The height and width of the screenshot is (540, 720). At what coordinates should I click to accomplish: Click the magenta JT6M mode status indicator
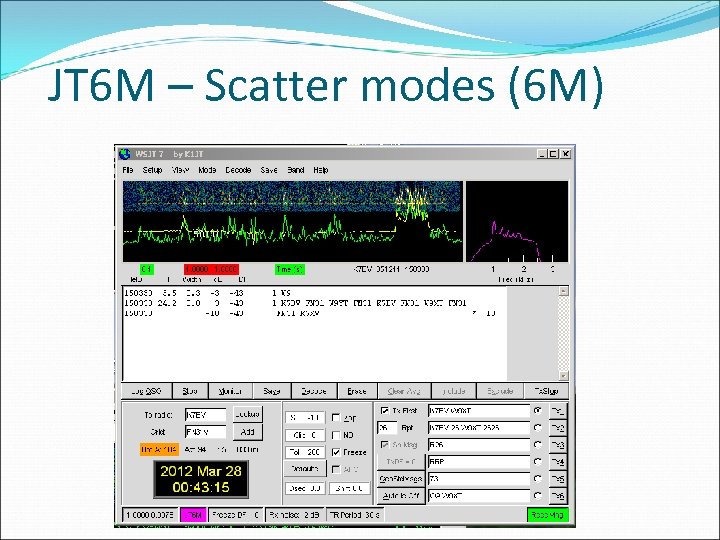[x=193, y=515]
